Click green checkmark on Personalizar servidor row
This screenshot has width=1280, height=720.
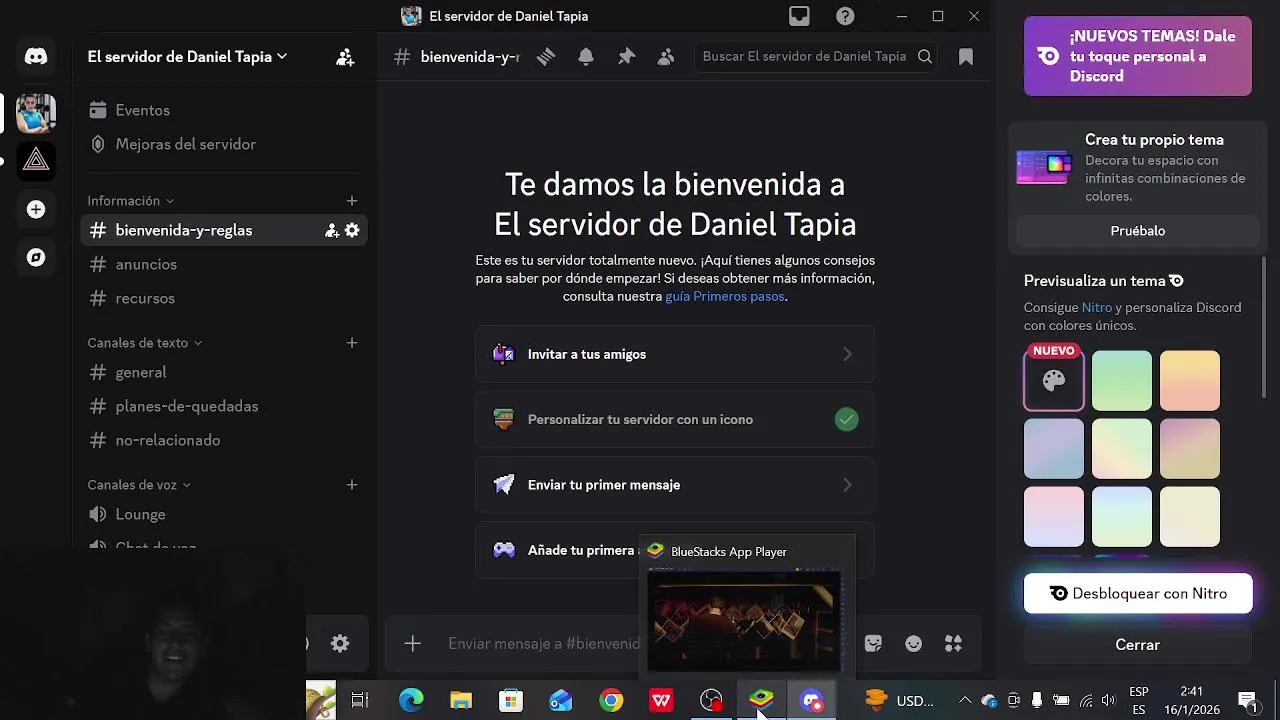click(x=847, y=420)
